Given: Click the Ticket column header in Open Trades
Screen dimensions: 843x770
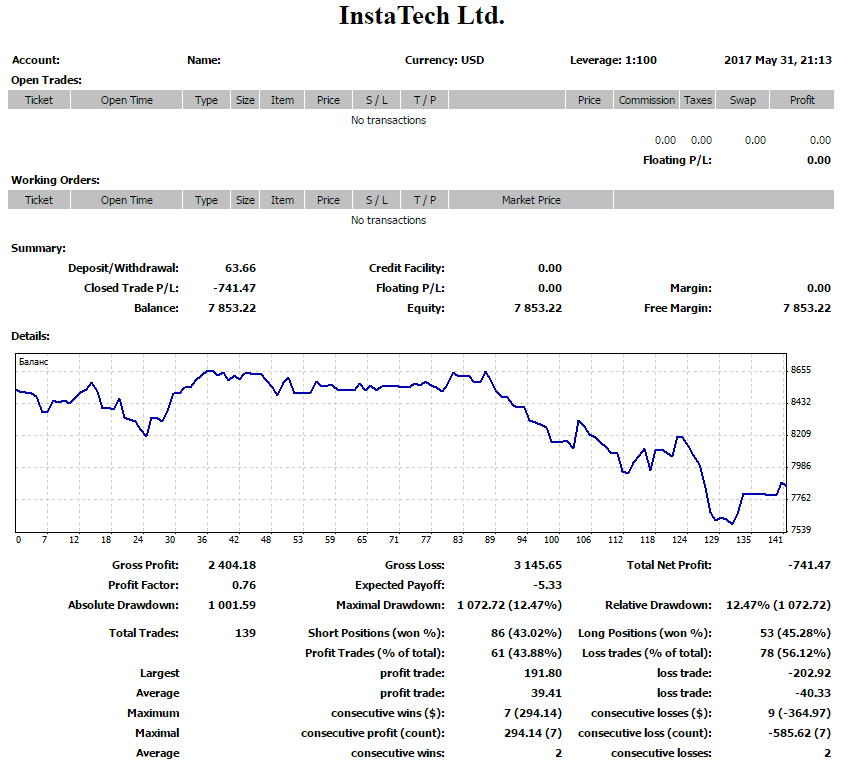Looking at the screenshot, I should pyautogui.click(x=39, y=100).
